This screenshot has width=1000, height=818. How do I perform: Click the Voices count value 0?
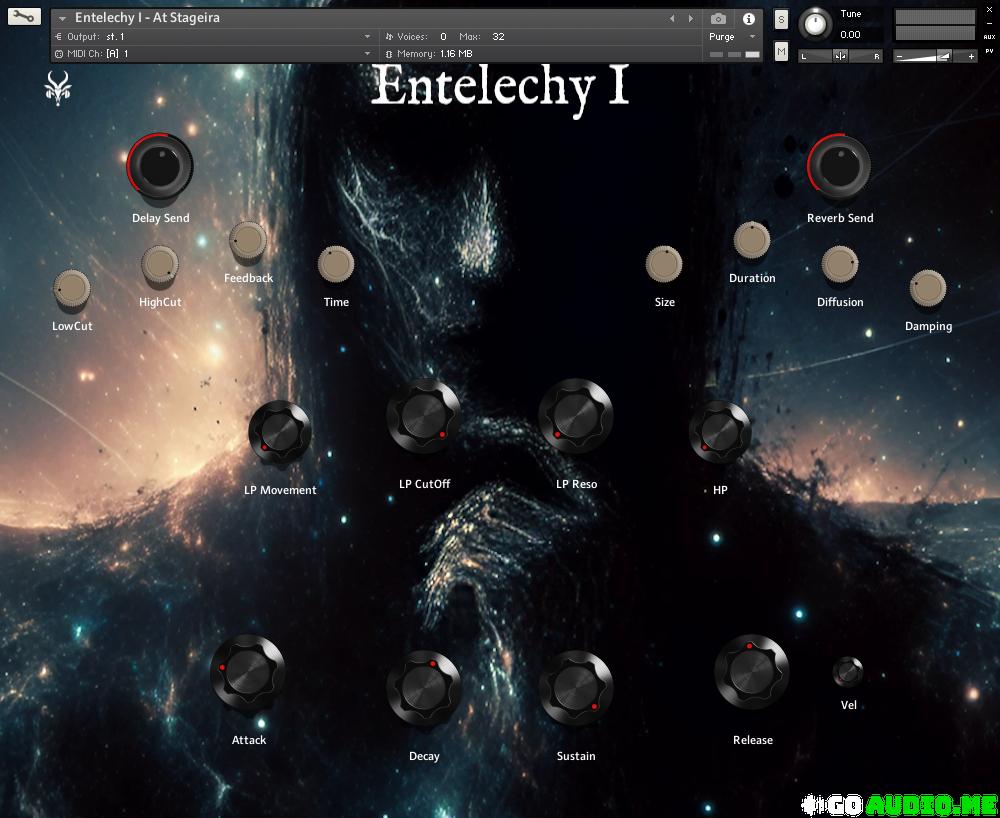point(443,37)
